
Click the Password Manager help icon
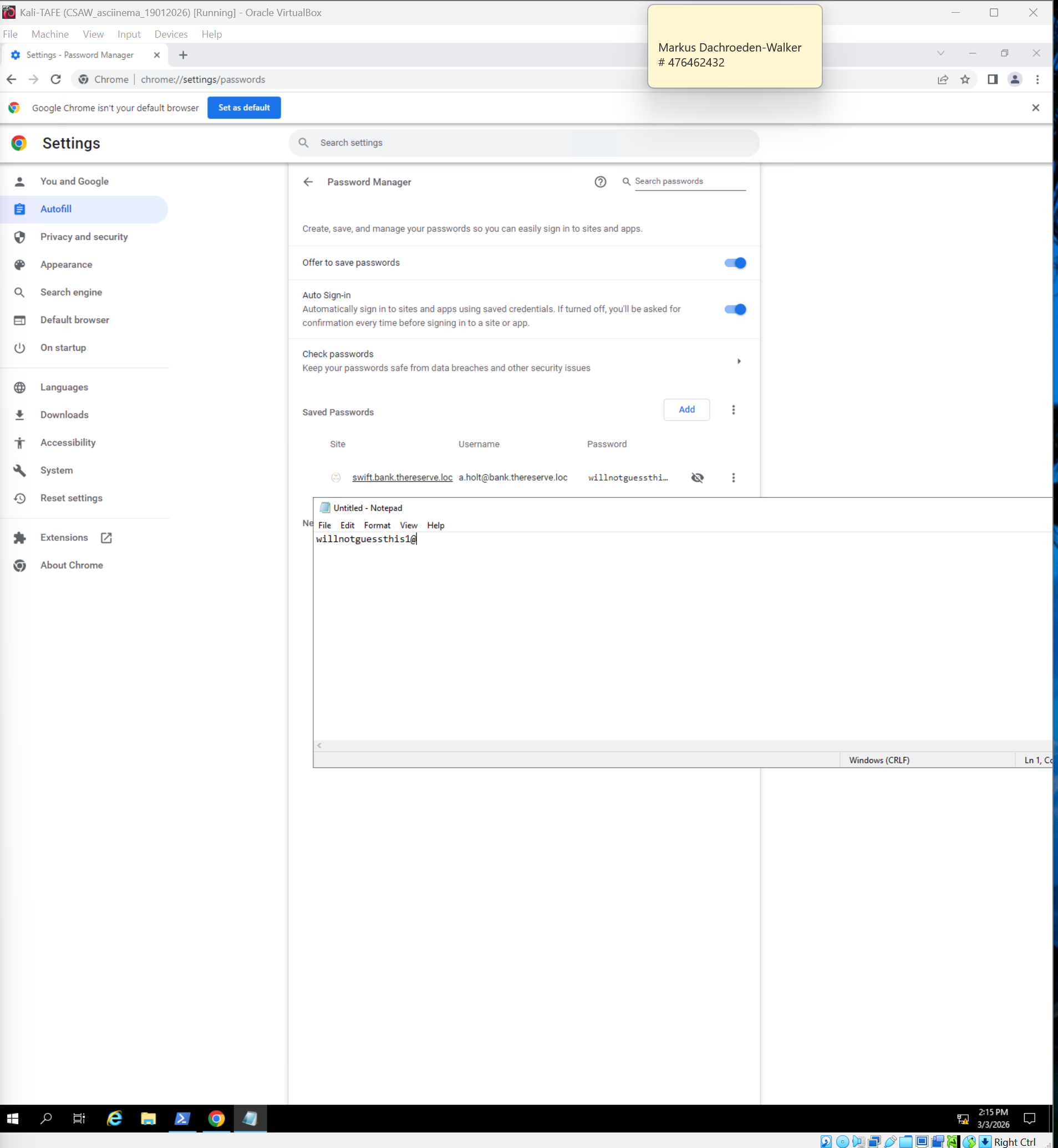point(600,182)
